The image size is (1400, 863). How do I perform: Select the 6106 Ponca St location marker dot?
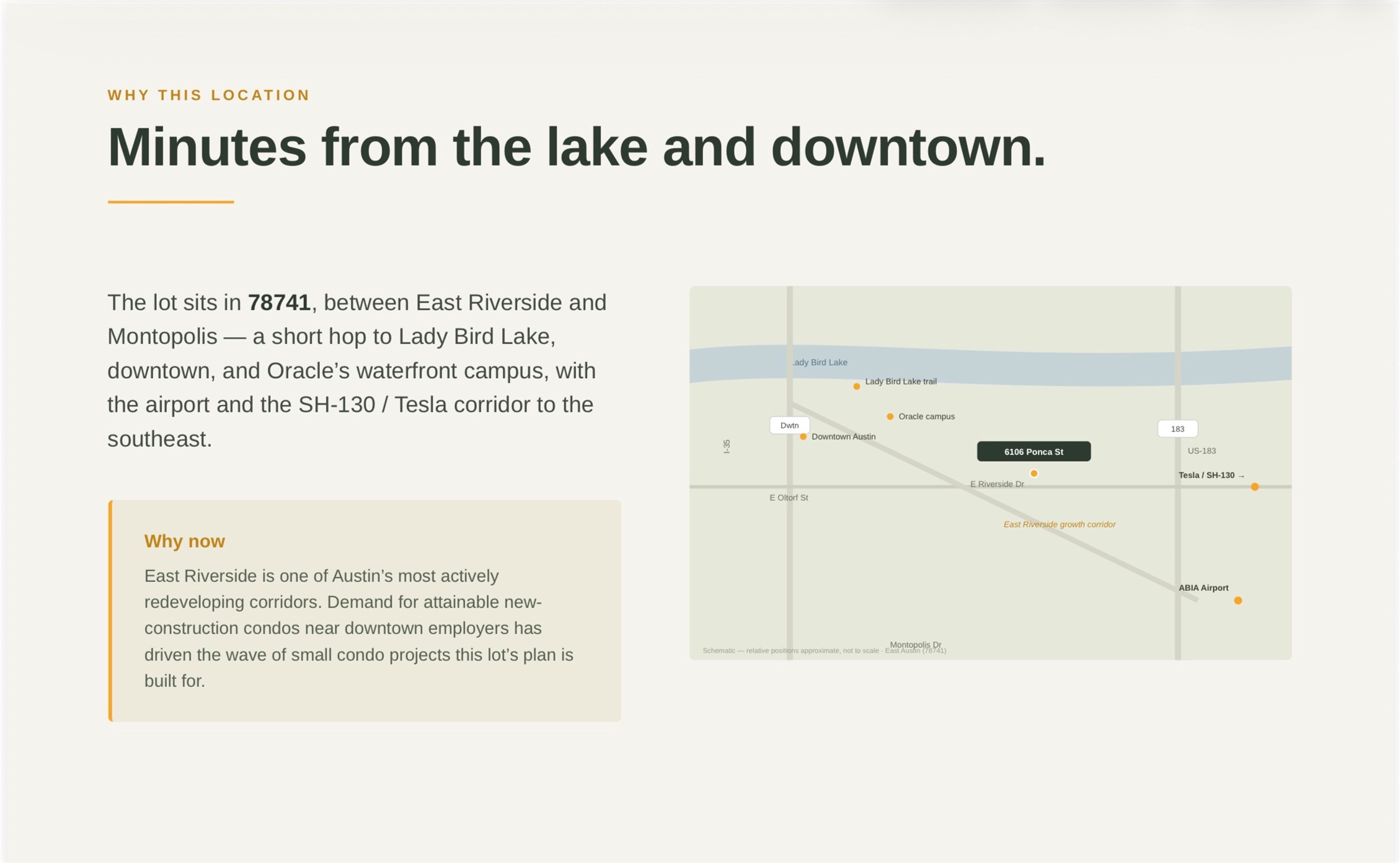click(x=1034, y=474)
